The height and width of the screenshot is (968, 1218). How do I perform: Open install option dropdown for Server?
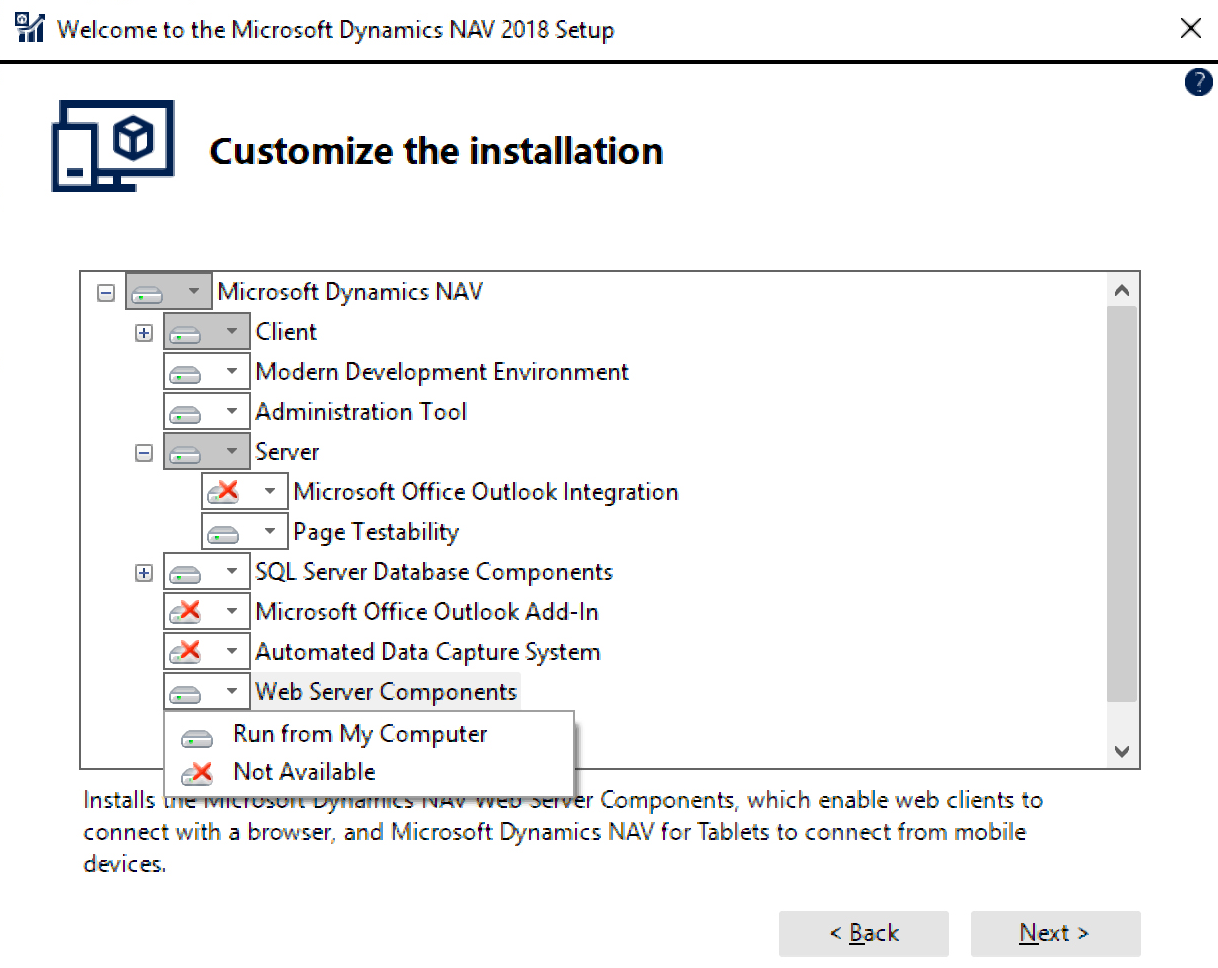tap(232, 452)
